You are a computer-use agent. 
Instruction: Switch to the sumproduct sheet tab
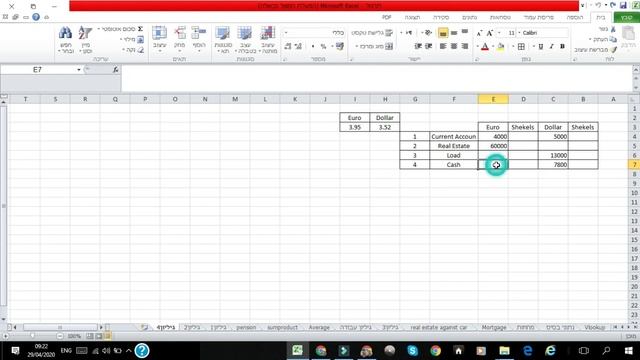pos(282,327)
